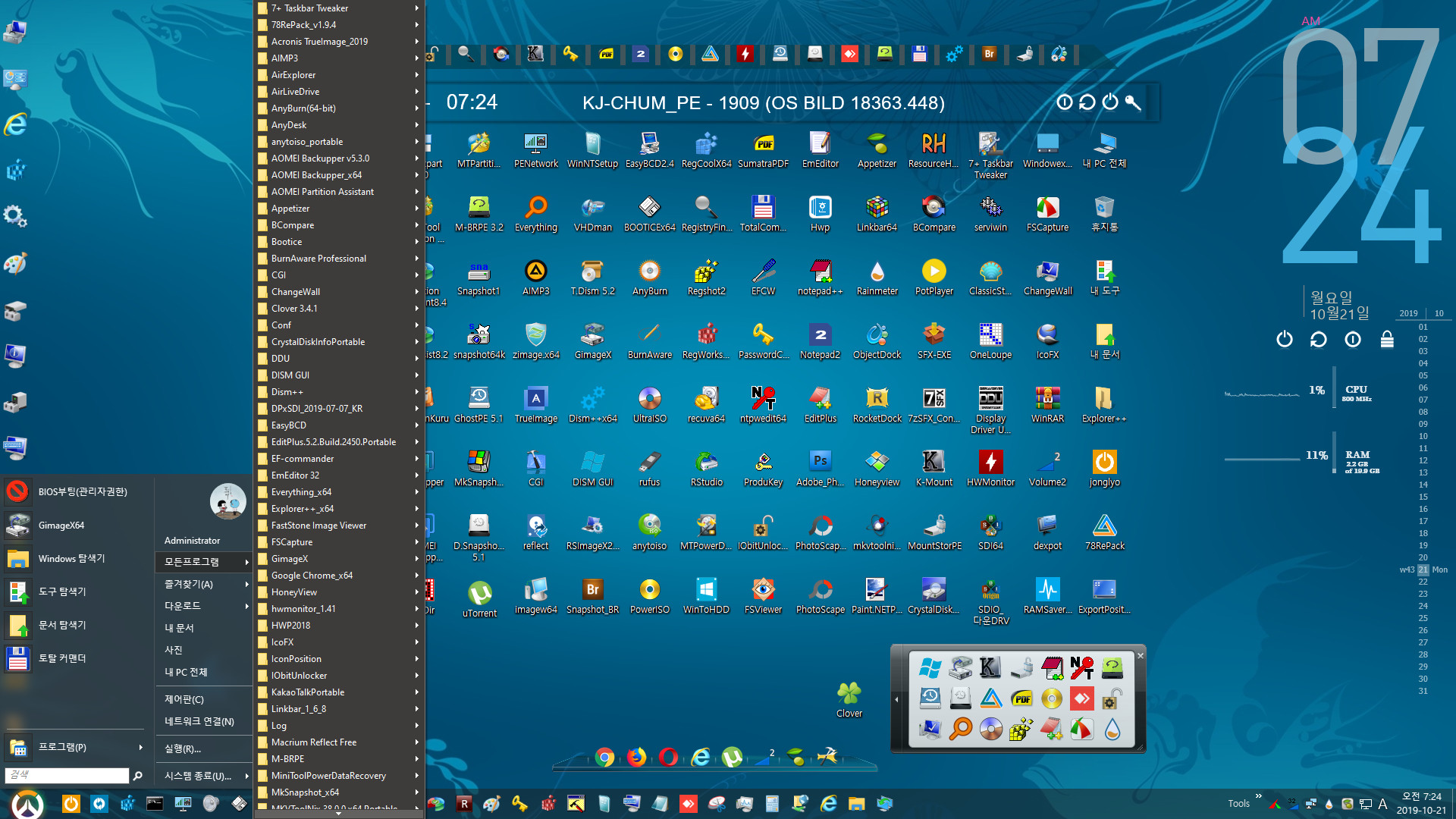Expand AOMEI Partition Assistant program folder
The height and width of the screenshot is (819, 1456).
[x=338, y=192]
